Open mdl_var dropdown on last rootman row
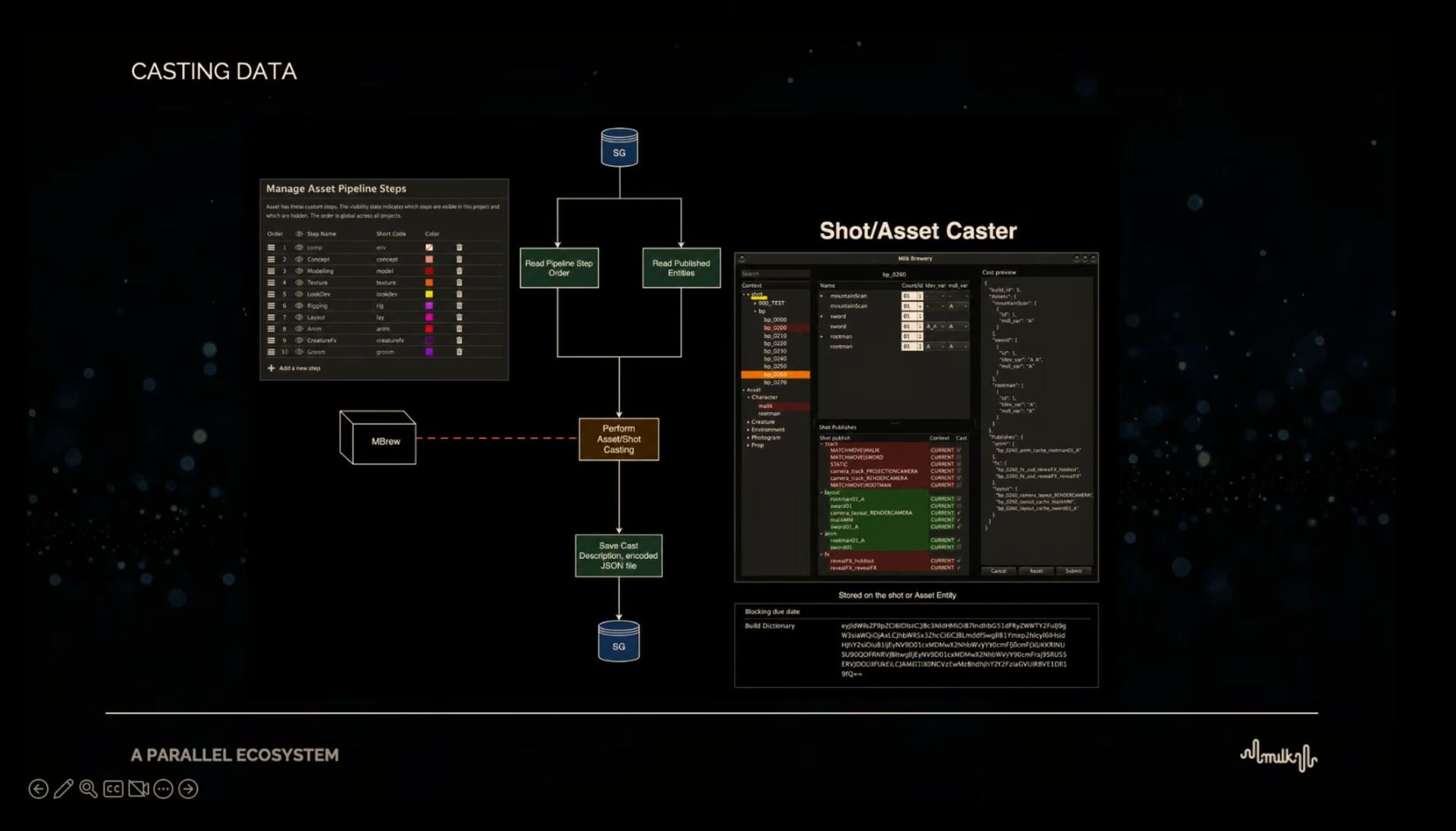This screenshot has height=831, width=1456. [958, 347]
